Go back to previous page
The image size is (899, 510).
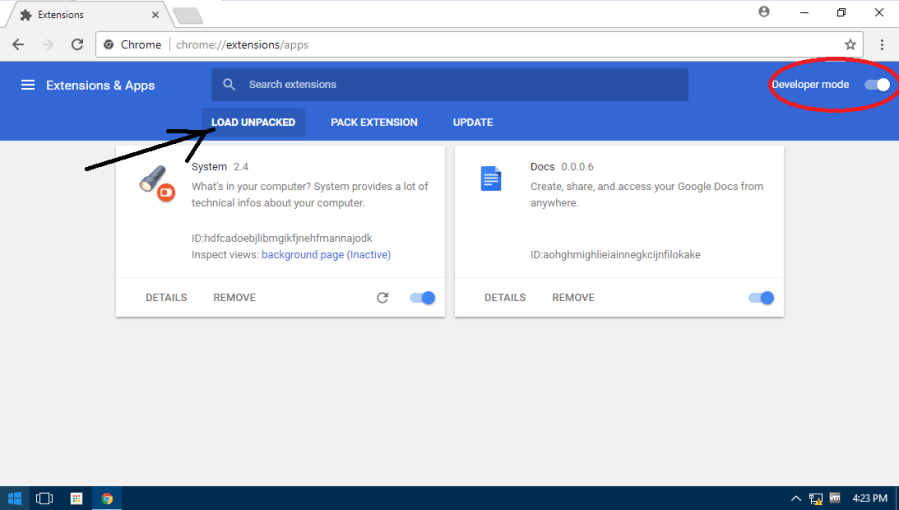point(18,45)
